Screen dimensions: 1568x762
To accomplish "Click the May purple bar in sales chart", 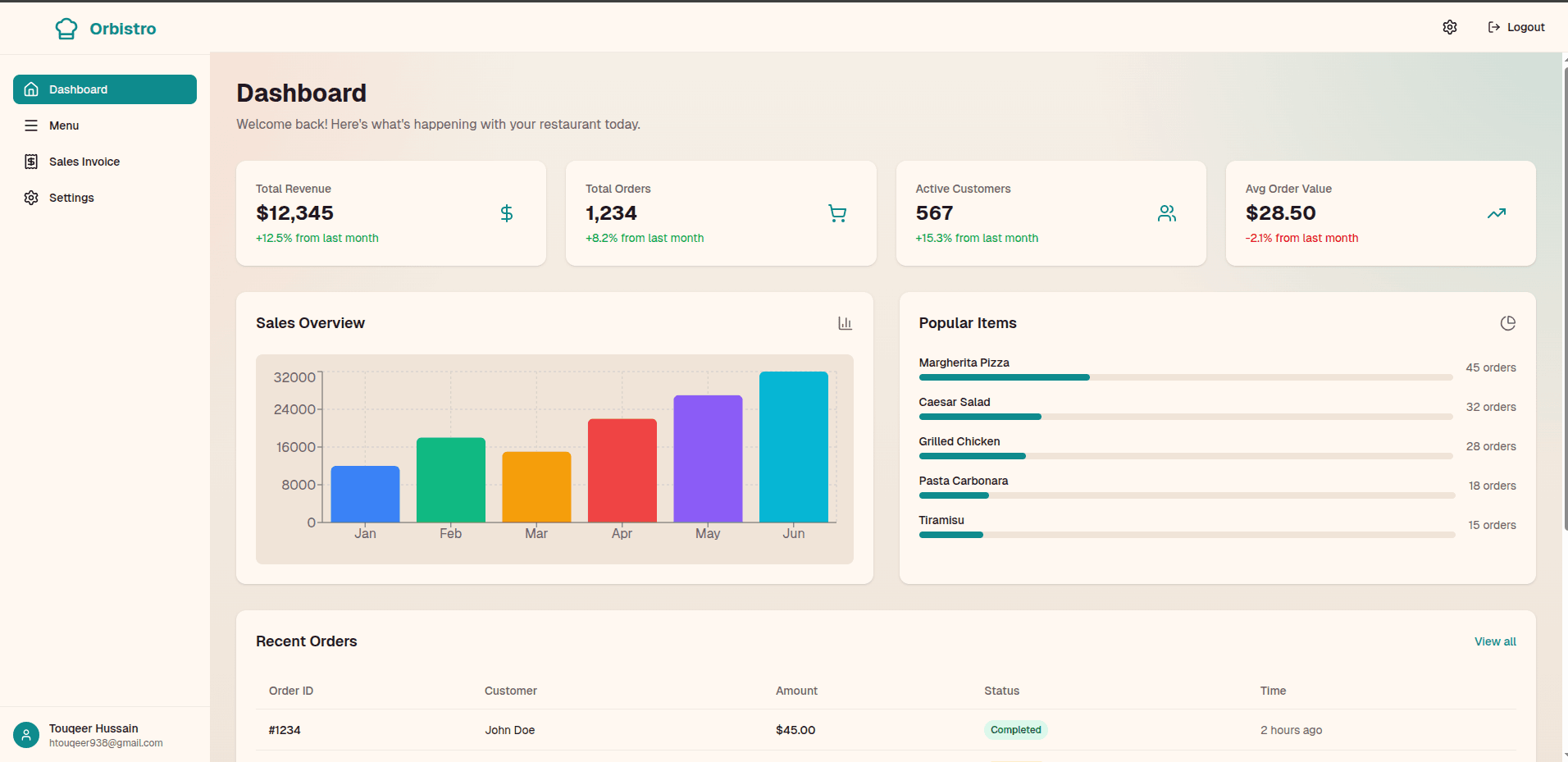I will pos(708,459).
